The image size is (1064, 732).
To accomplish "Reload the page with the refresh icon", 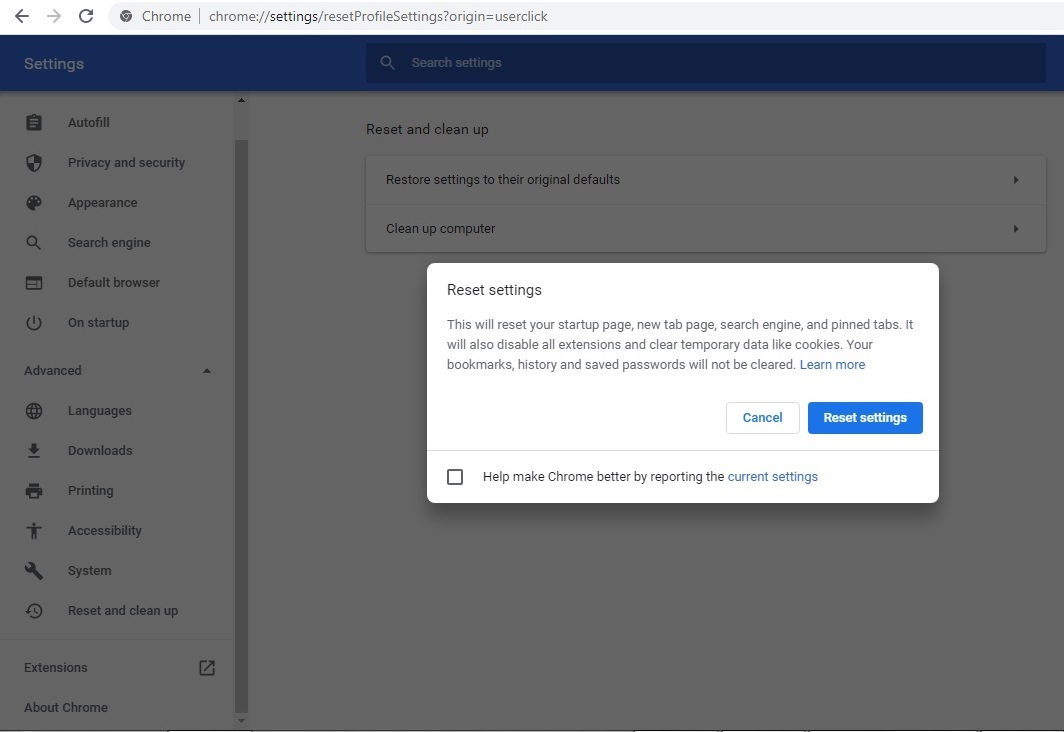I will [86, 16].
